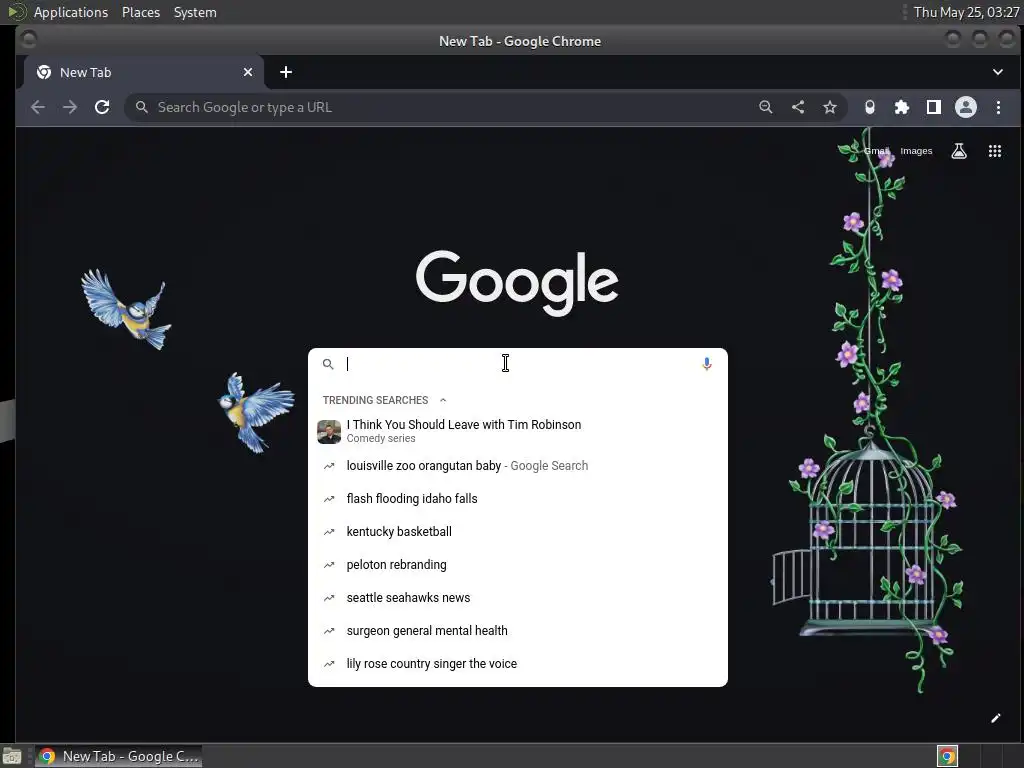Click New Tab - Google Chrome taskbar button
Viewport: 1024px width, 768px height.
(119, 756)
